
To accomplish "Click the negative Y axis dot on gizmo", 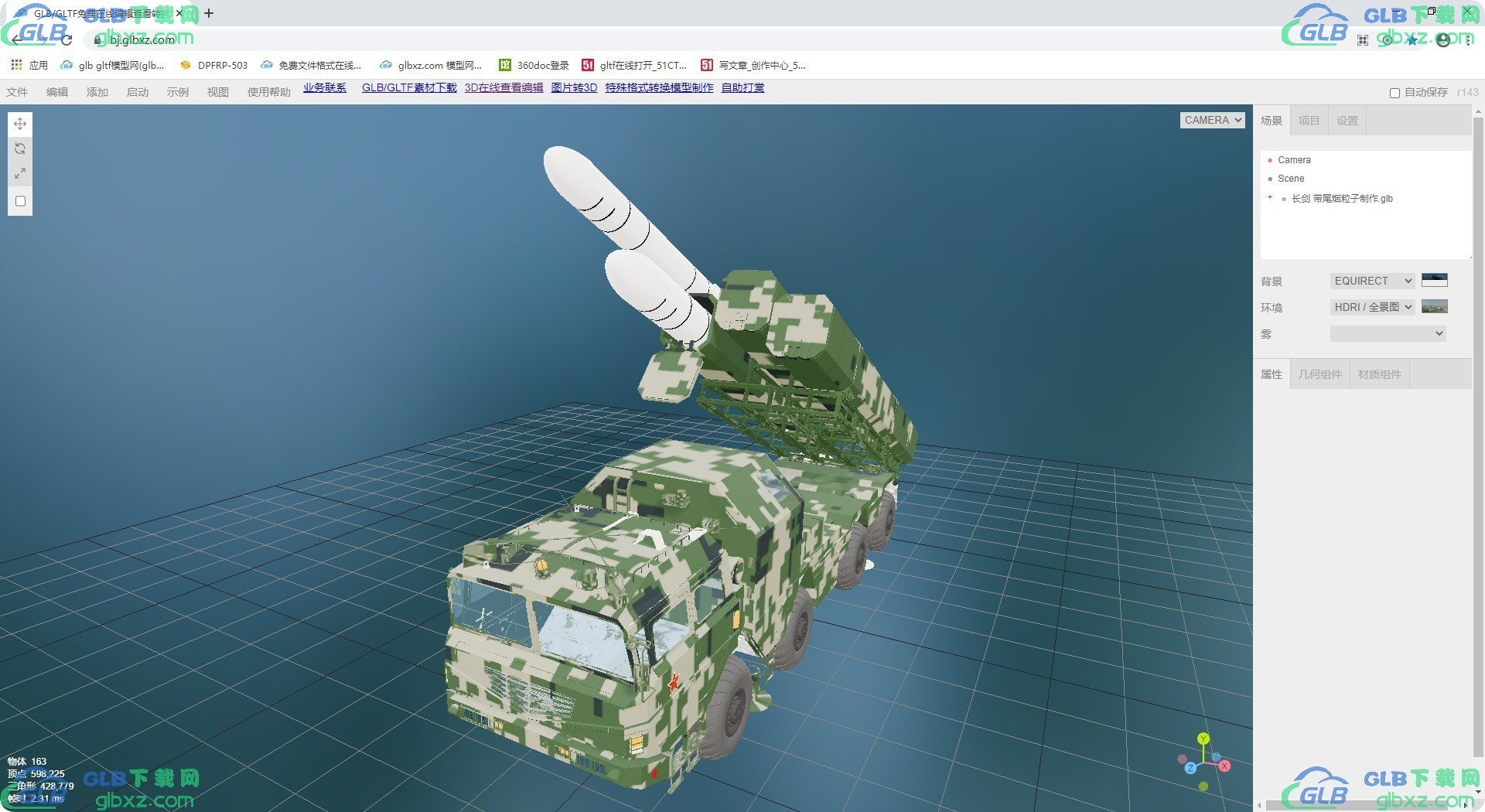I will (x=1203, y=786).
